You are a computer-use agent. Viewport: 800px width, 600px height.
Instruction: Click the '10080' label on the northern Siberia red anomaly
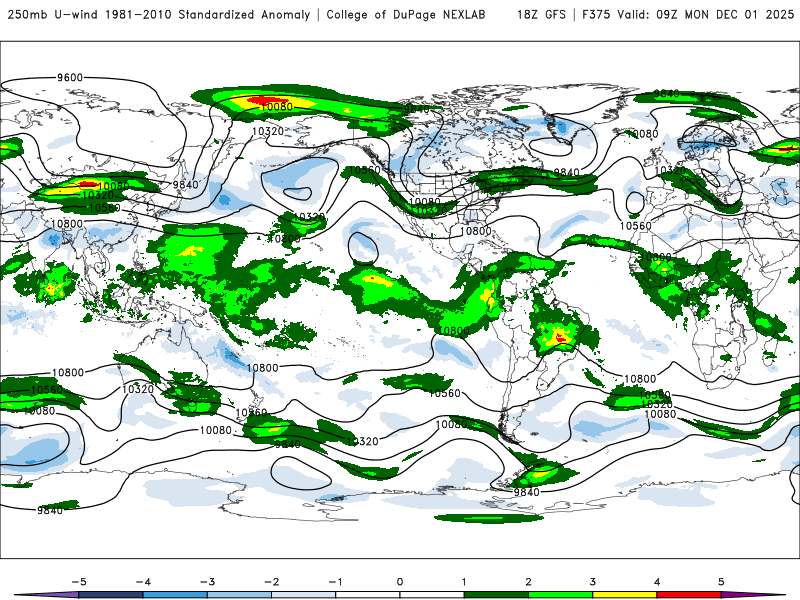[x=277, y=107]
